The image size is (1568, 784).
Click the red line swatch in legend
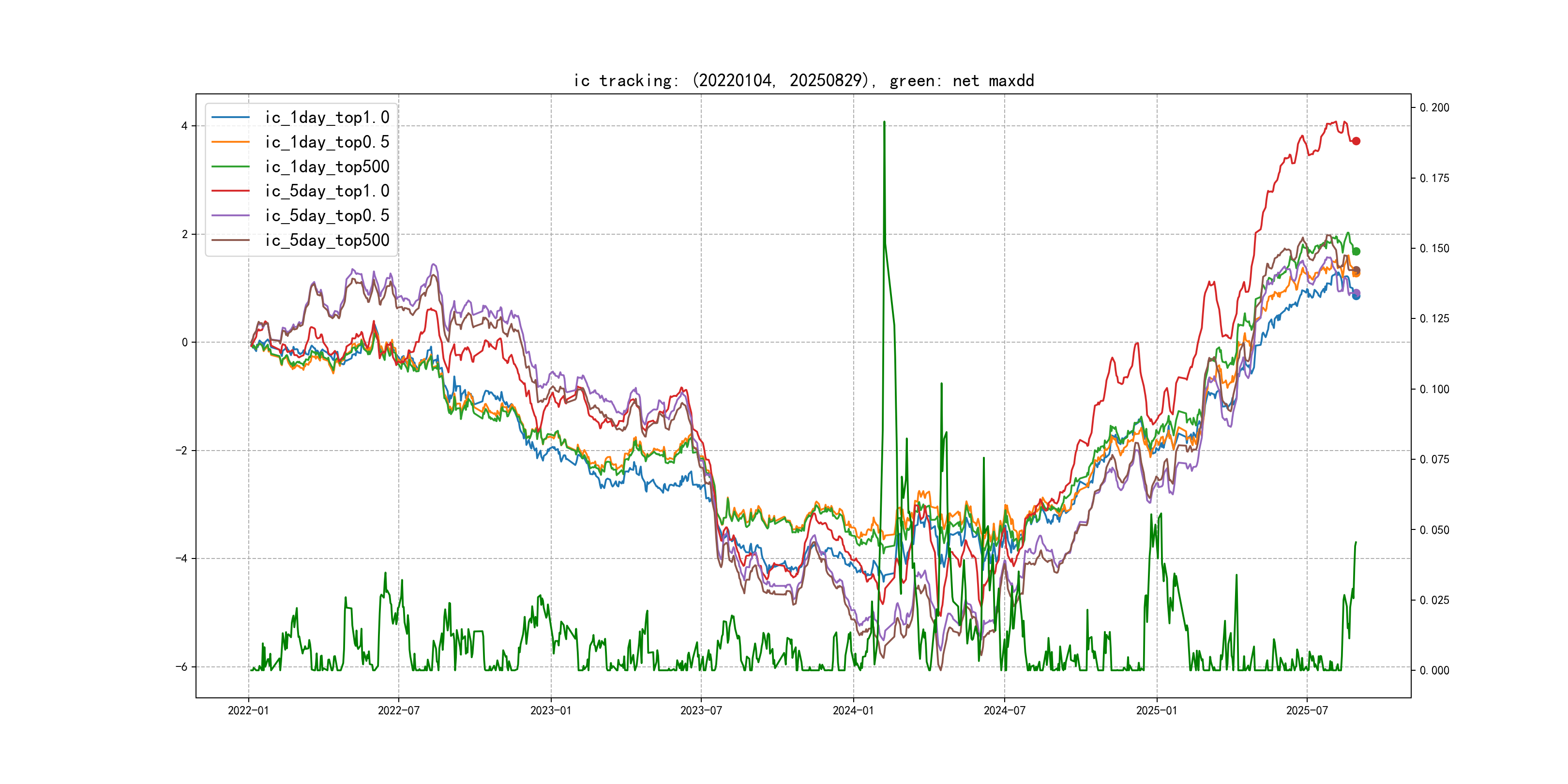(230, 191)
